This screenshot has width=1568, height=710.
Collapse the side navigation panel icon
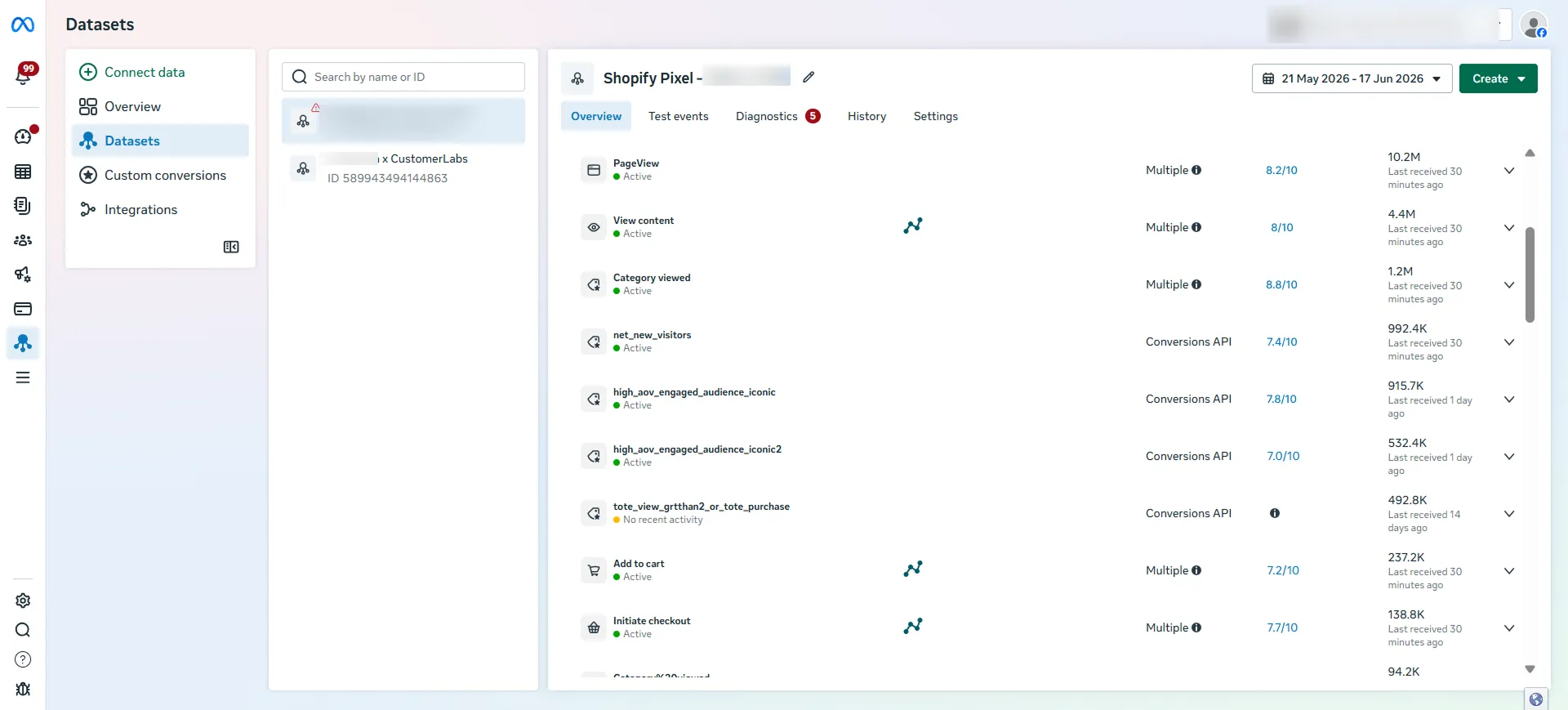(x=231, y=247)
